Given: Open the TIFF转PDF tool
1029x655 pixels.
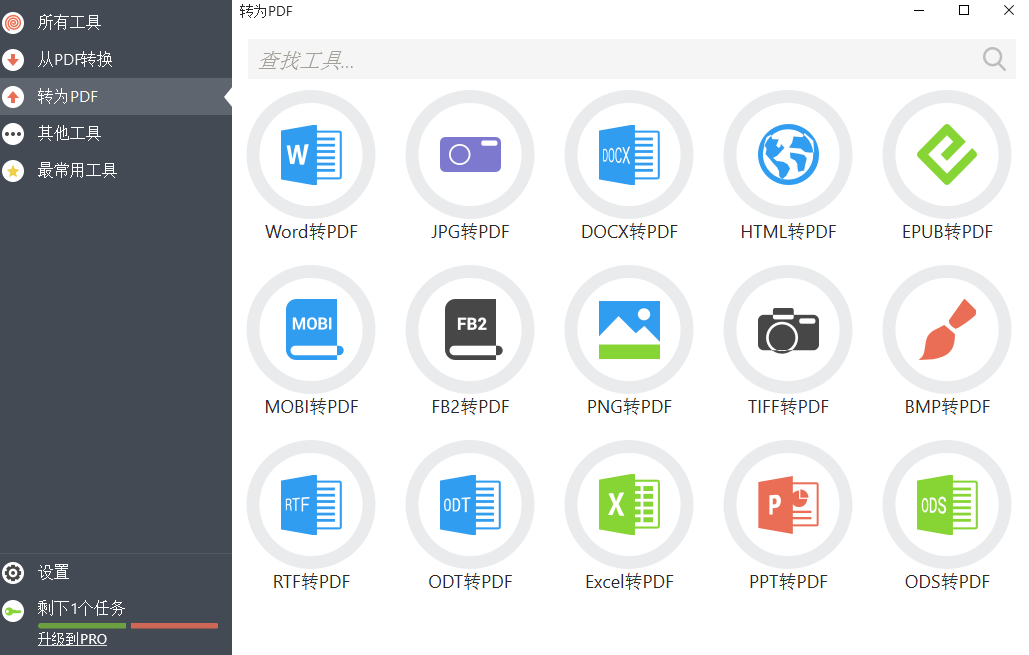Looking at the screenshot, I should click(788, 330).
